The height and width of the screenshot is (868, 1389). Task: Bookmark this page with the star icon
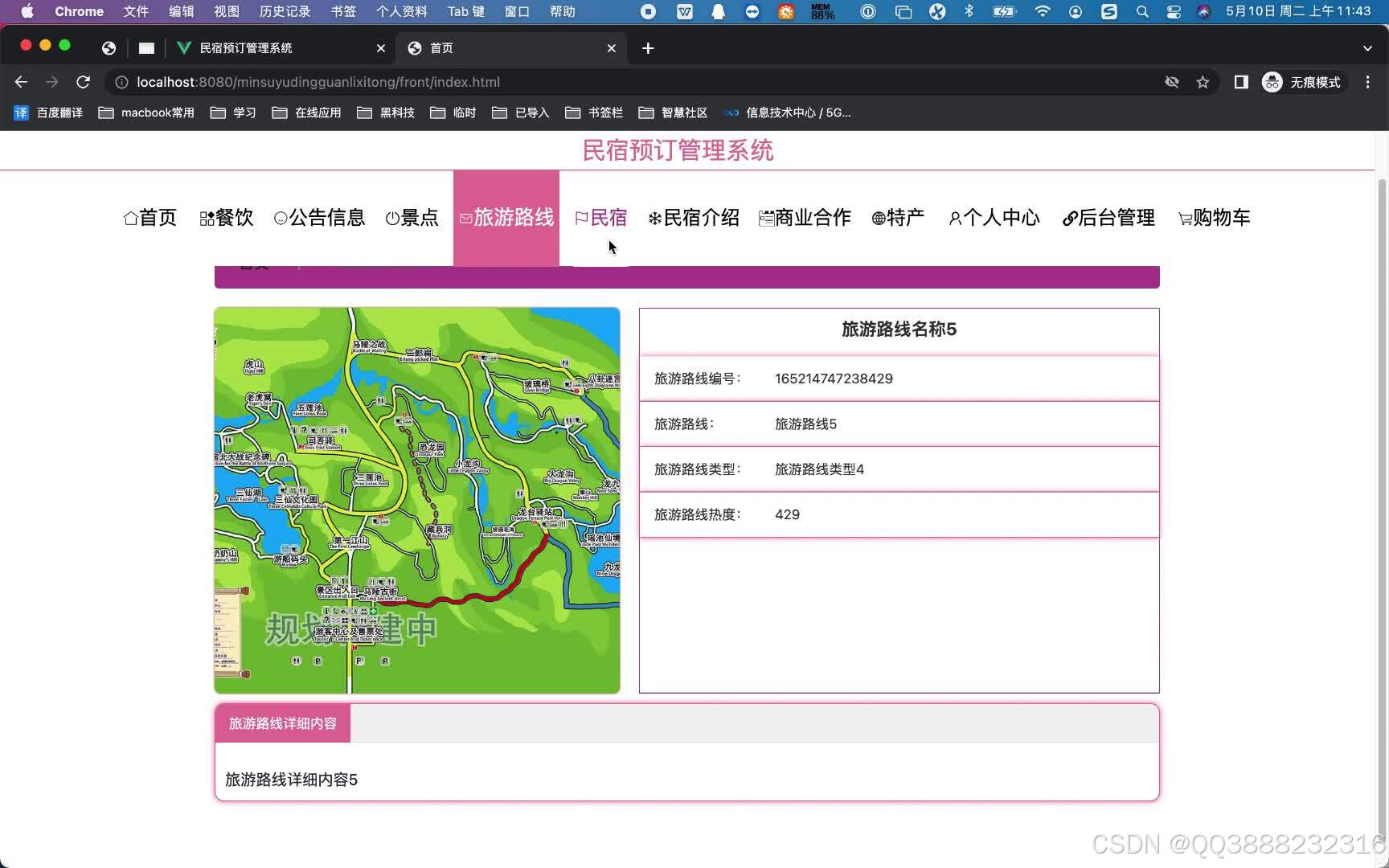coord(1203,82)
